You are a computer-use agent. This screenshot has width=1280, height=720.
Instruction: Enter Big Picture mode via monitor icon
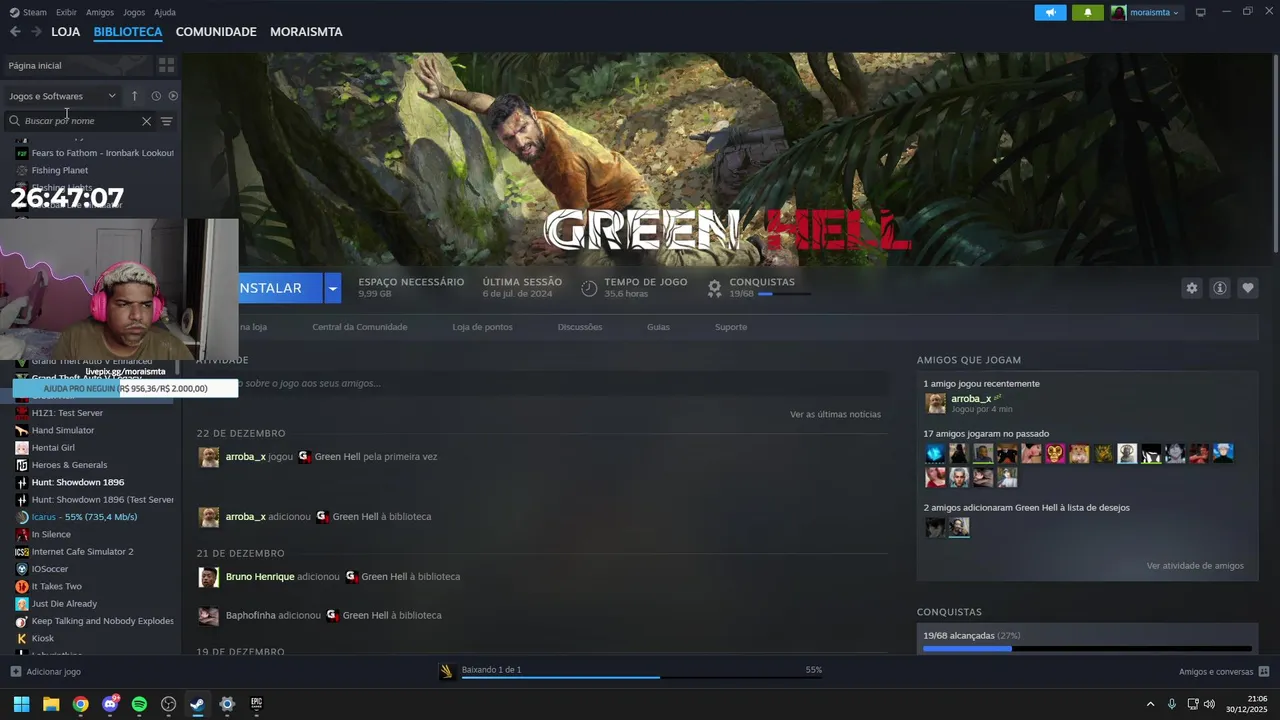[1201, 12]
